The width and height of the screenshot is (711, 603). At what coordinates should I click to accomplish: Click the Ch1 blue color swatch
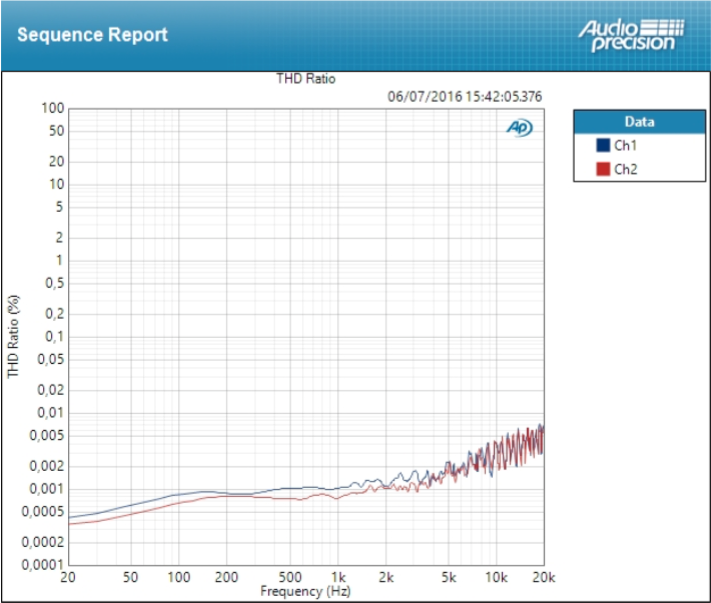(x=603, y=145)
